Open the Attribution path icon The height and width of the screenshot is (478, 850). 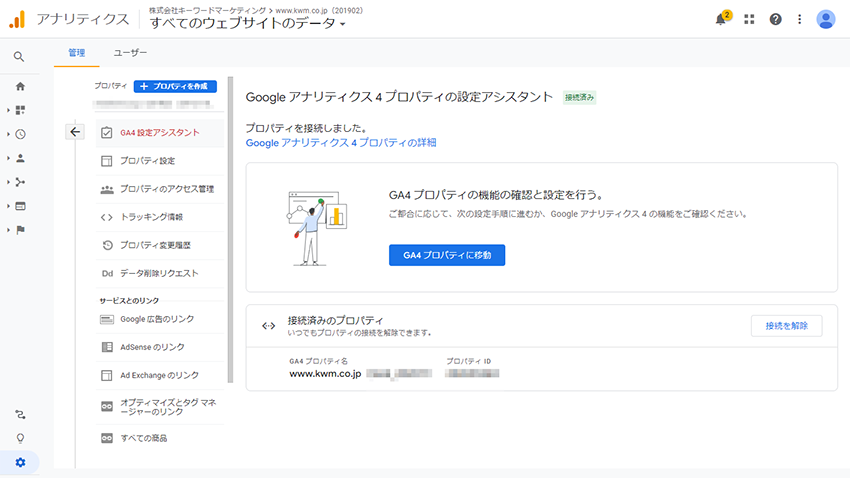click(21, 415)
